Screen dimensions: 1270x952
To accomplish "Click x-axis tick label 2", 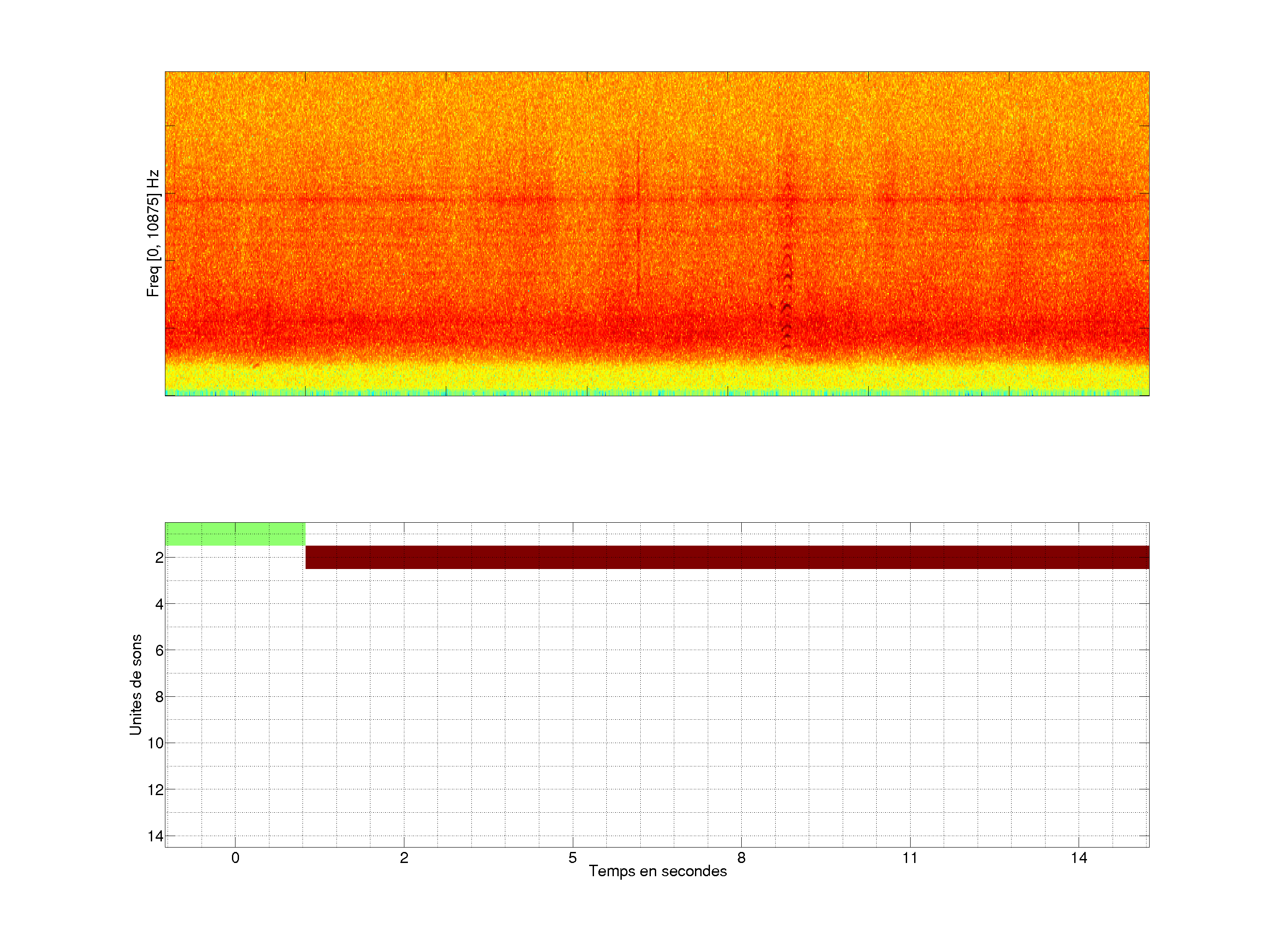I will coord(404,858).
